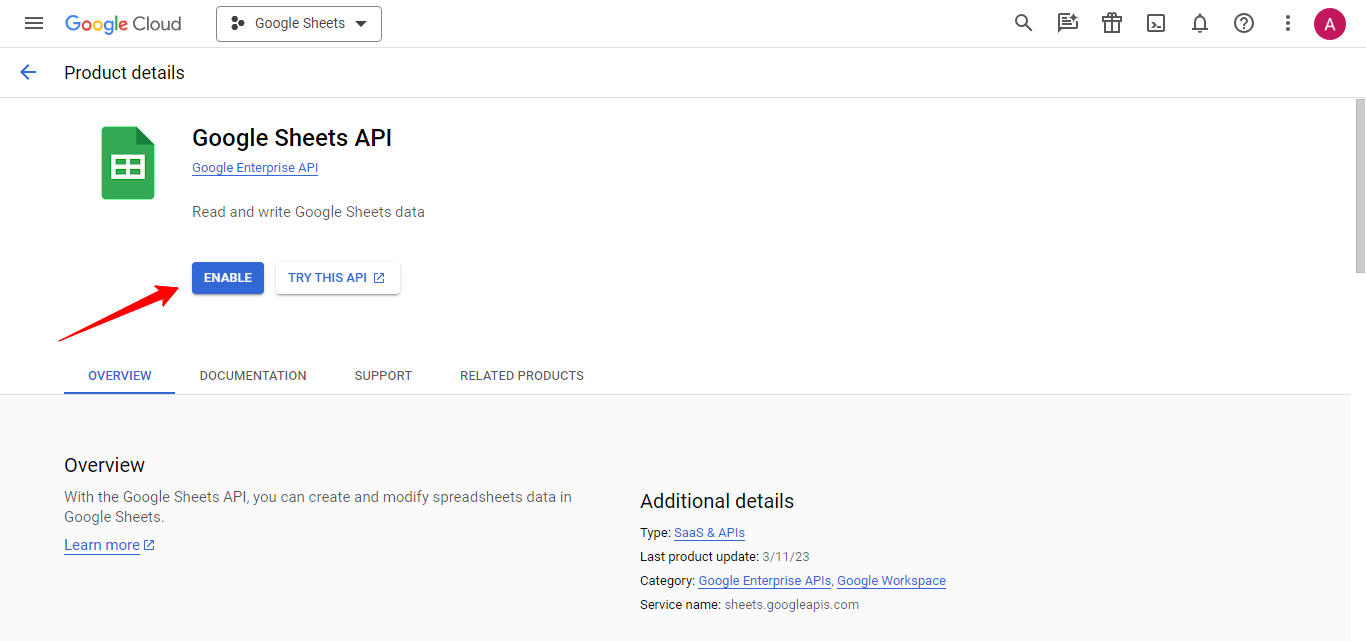1366x641 pixels.
Task: Switch to the Support tab
Action: coord(383,376)
